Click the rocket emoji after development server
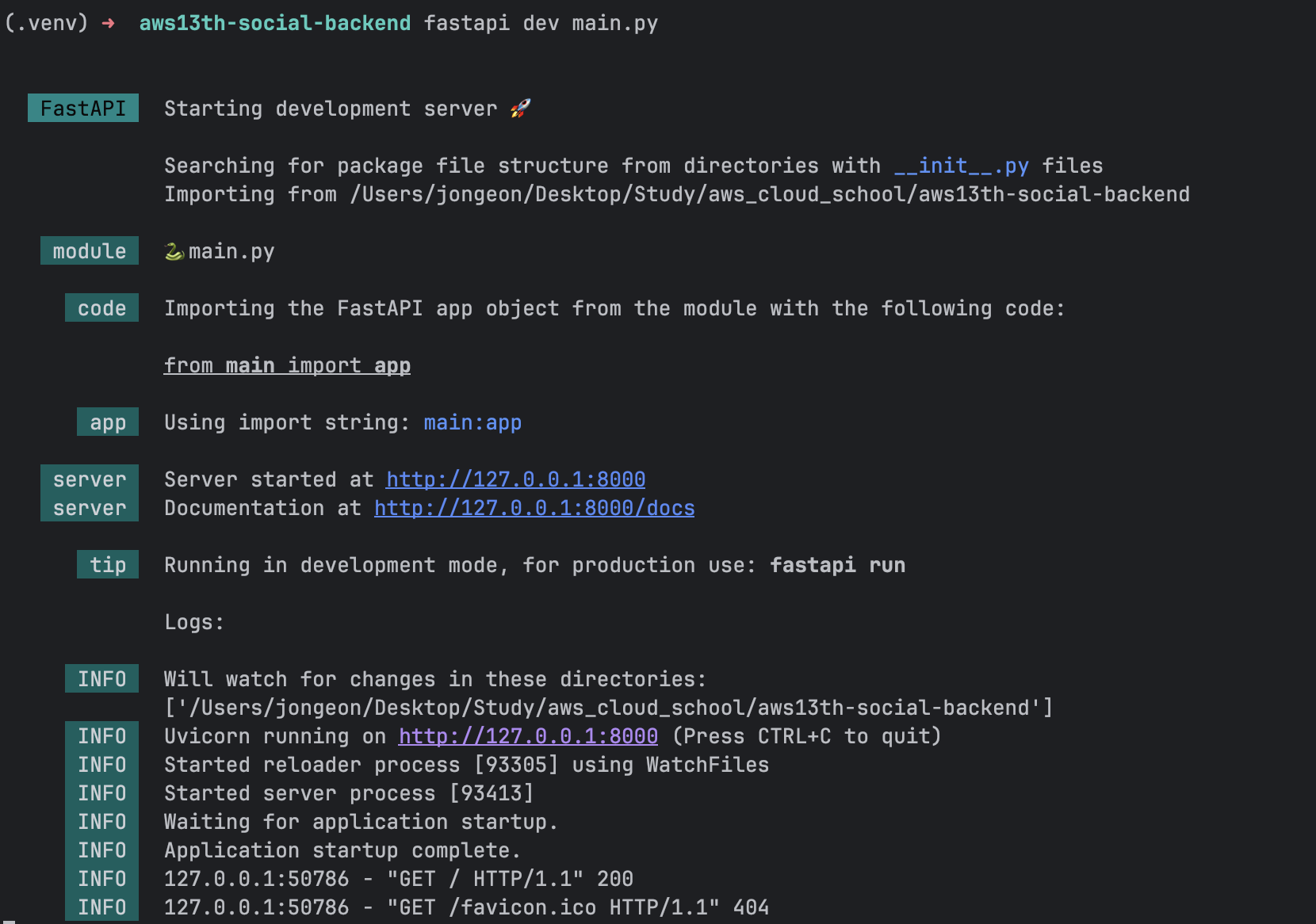The width and height of the screenshot is (1316, 924). 520,108
